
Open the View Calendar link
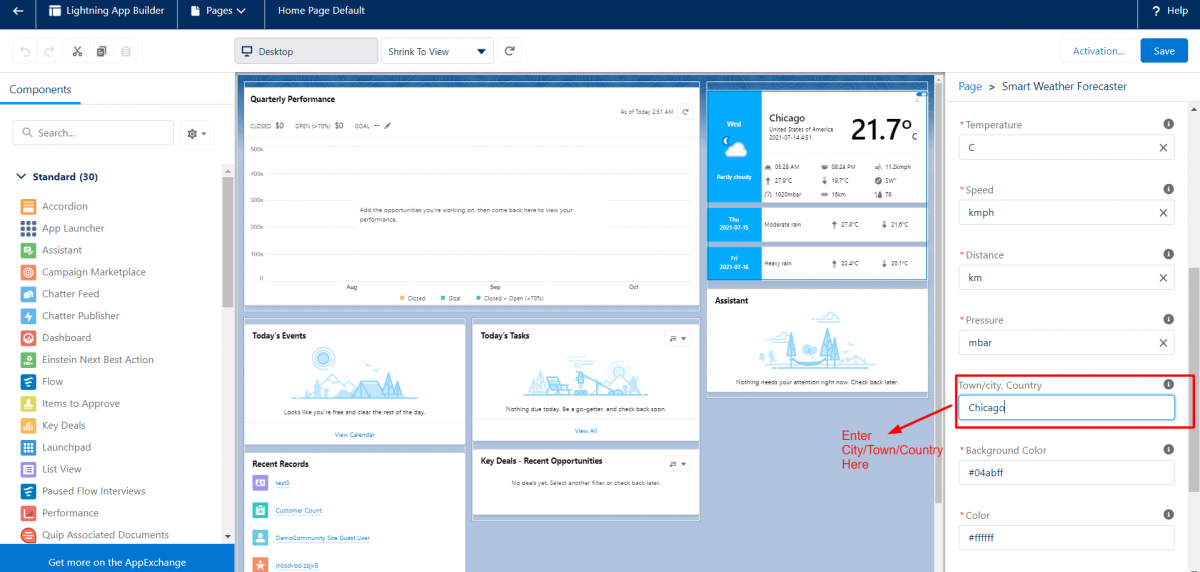[x=355, y=435]
